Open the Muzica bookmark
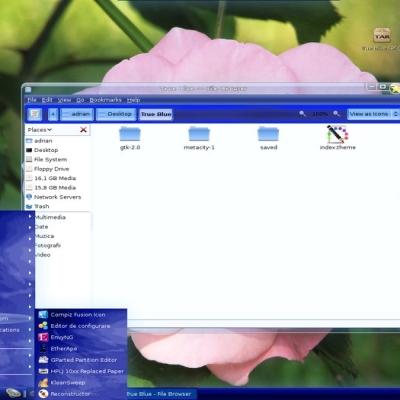The height and width of the screenshot is (400, 400). [x=44, y=236]
